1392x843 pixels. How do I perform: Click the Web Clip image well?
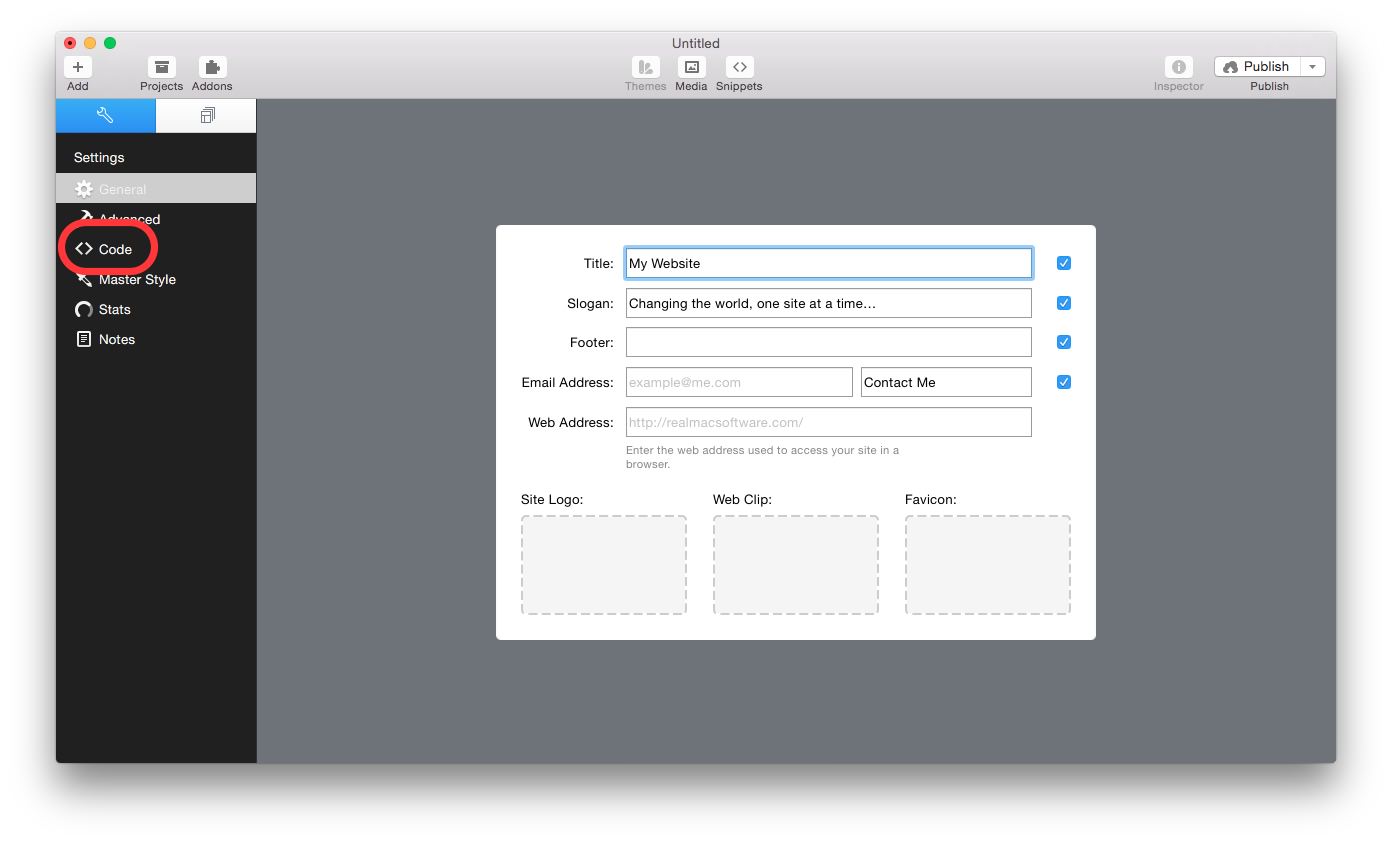click(796, 565)
